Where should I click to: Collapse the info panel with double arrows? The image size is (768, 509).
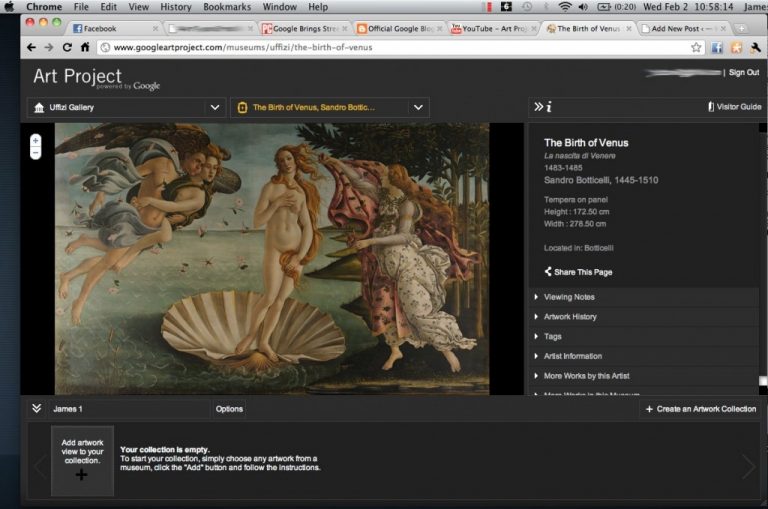click(538, 106)
